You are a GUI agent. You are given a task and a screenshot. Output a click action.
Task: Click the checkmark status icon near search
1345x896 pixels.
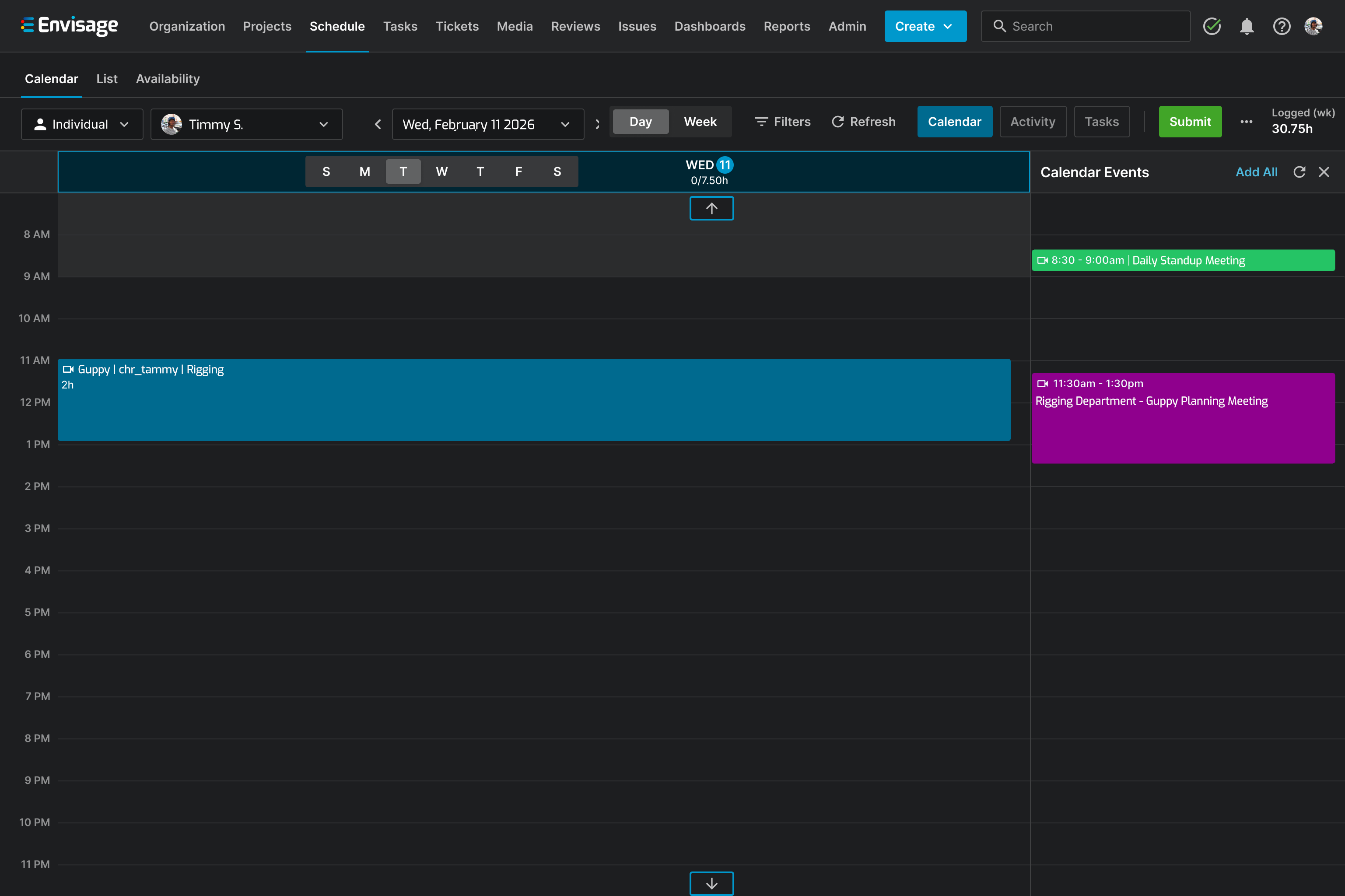pos(1212,26)
